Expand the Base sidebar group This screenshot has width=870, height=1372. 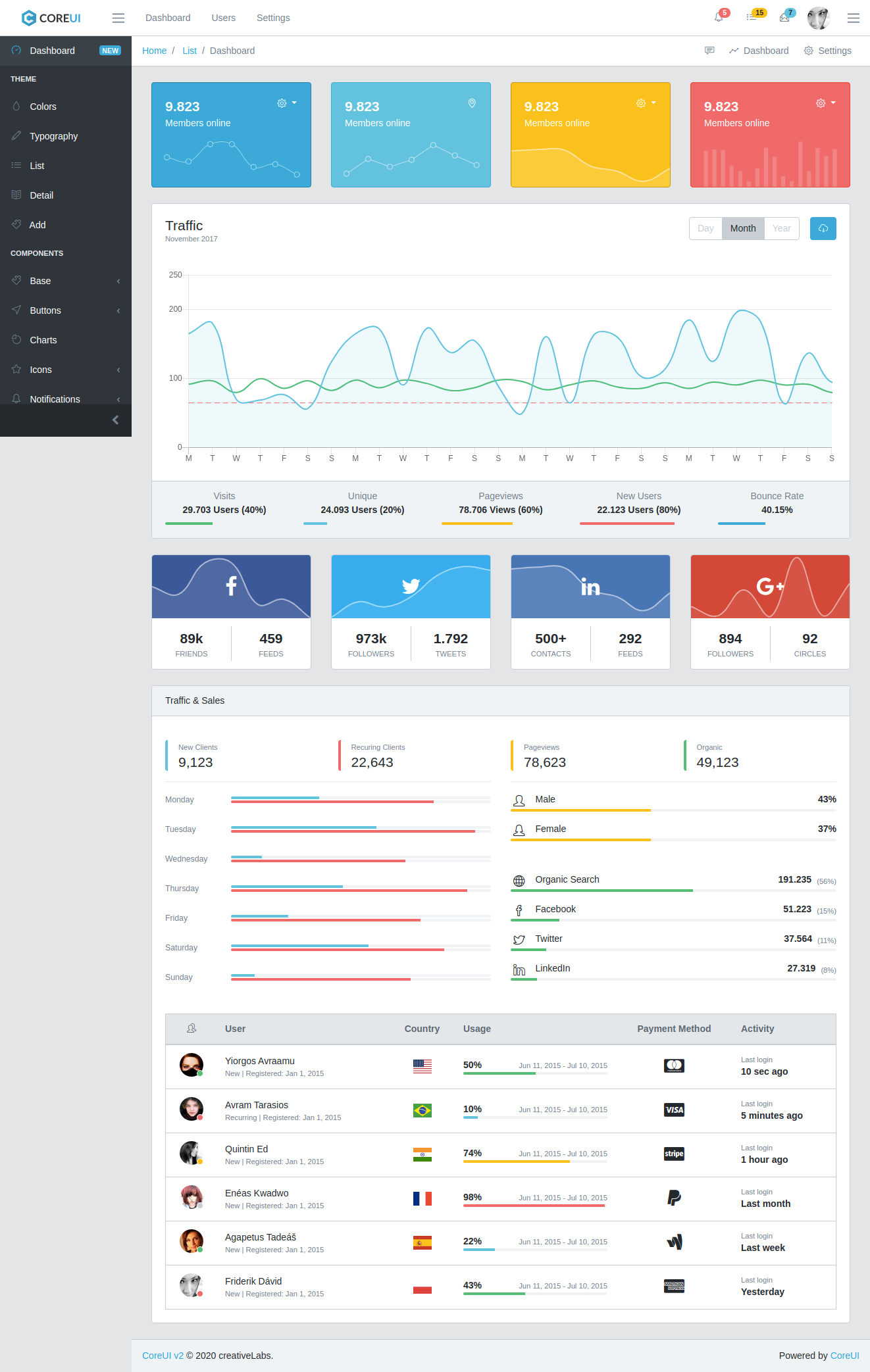tap(66, 281)
